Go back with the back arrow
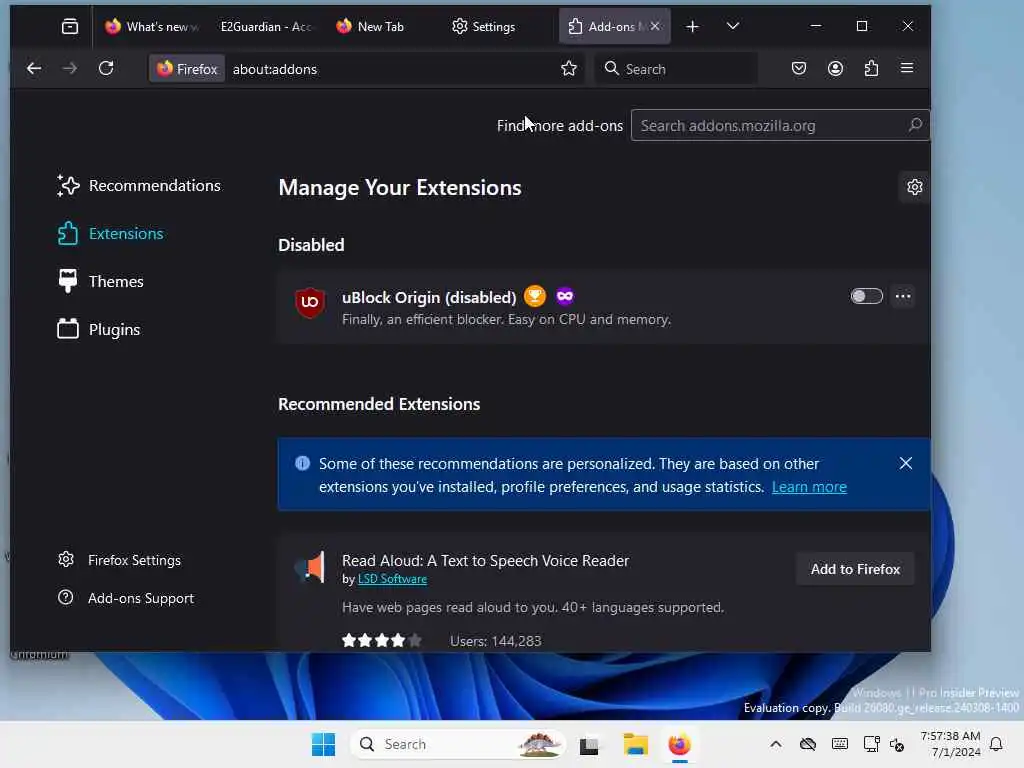The height and width of the screenshot is (768, 1024). click(x=34, y=69)
